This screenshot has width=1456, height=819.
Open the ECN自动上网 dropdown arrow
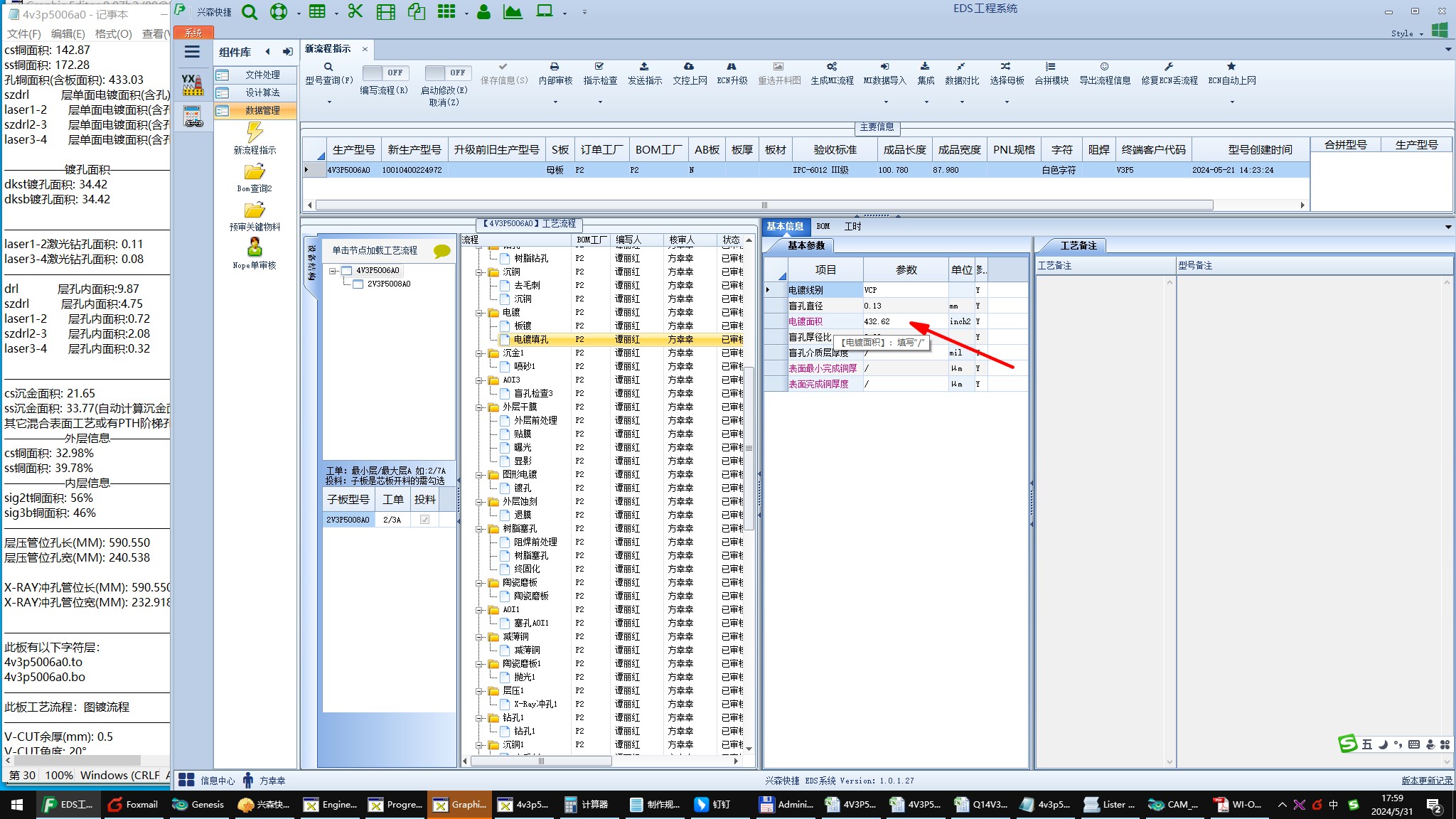pos(1232,102)
